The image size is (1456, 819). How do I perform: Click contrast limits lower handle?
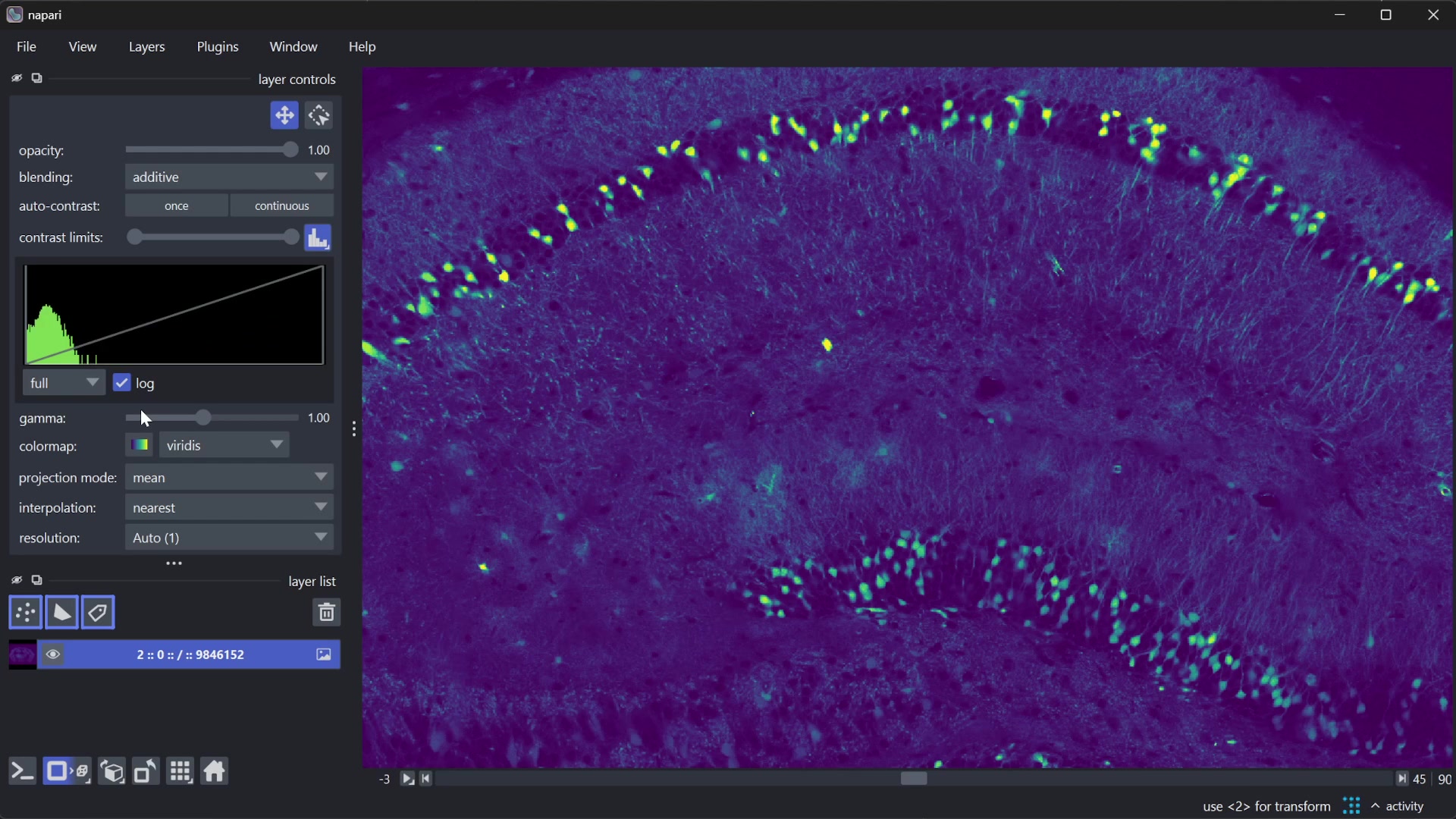click(134, 237)
